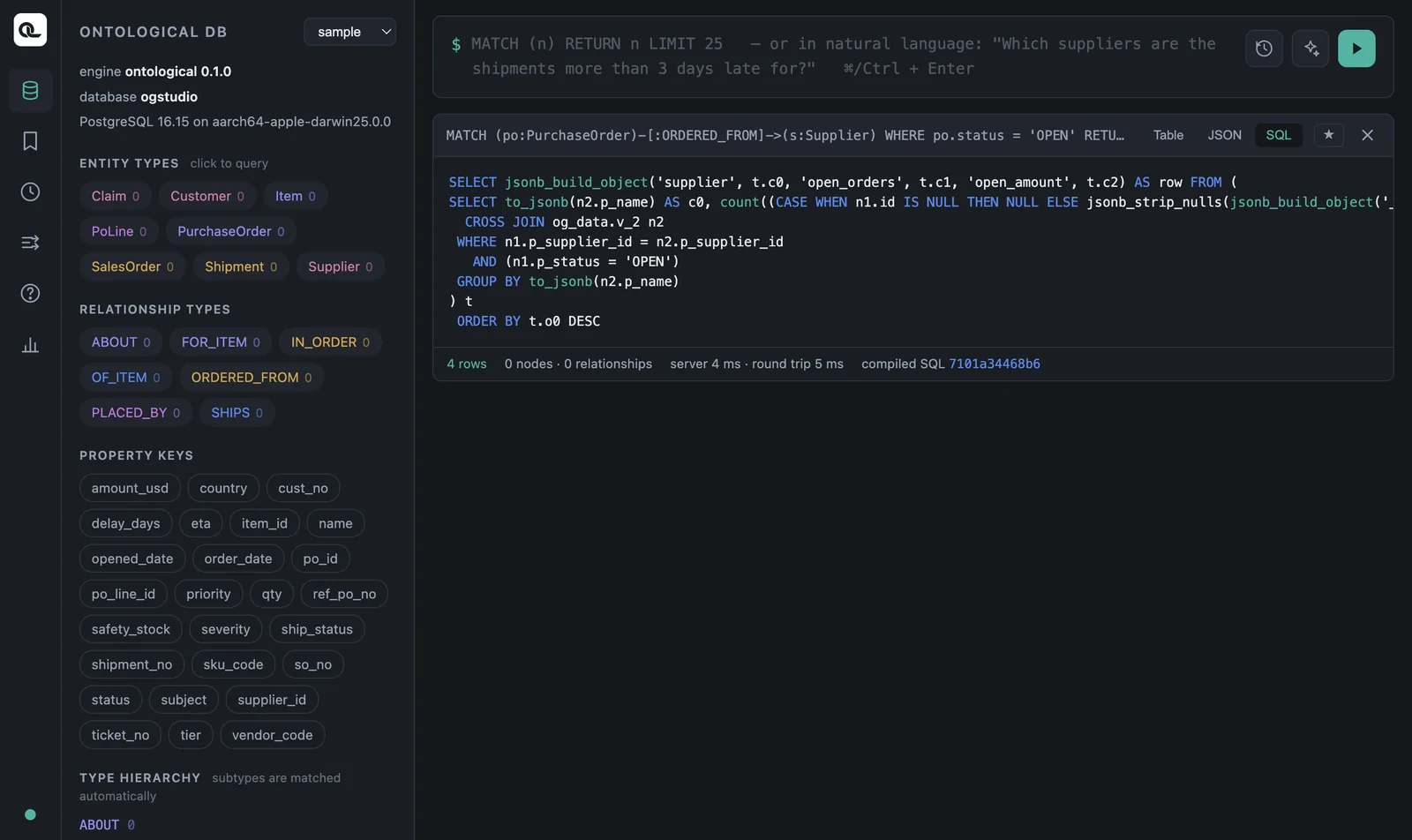Select the ABOUT relationship type chip
Screen dimensions: 1412x840
(121, 342)
